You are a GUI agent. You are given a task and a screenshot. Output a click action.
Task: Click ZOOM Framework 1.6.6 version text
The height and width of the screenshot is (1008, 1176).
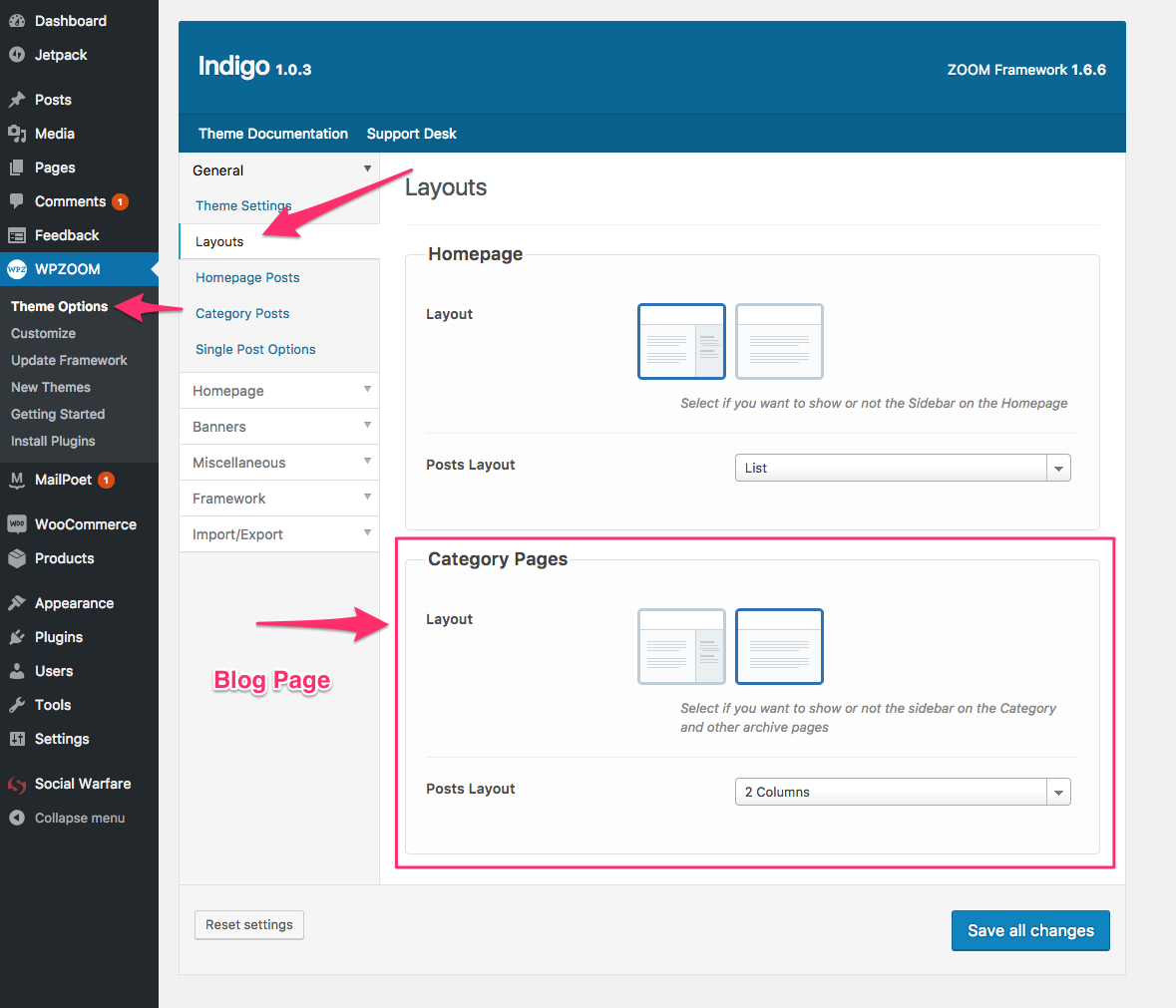point(1026,70)
